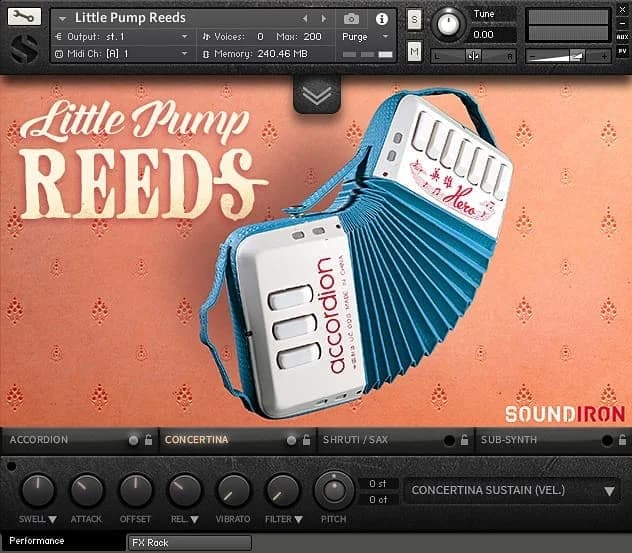Open instrument edit mode with wrench icon
Screen dimensions: 632x553
(x=23, y=17)
